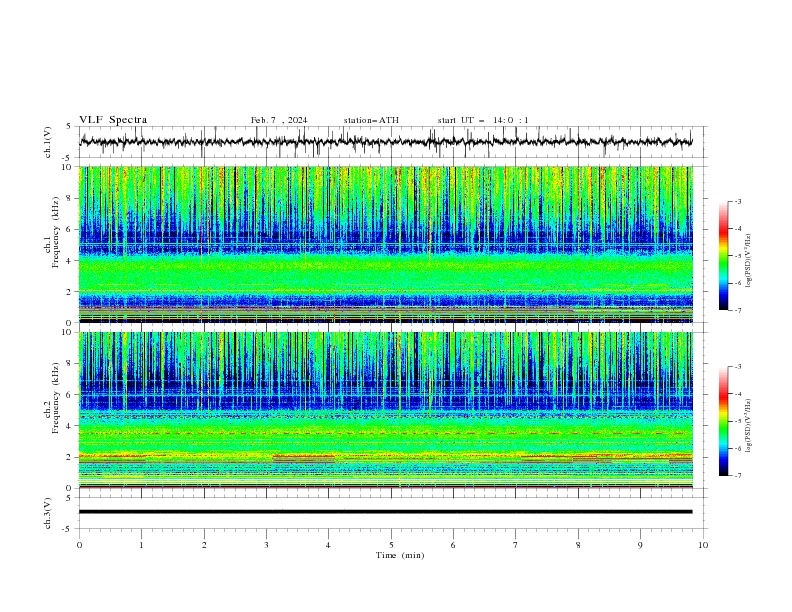Image resolution: width=792 pixels, height=612 pixels.
Task: Click the "4" kHz tick of ch.1 spectrogram
Action: [71, 261]
